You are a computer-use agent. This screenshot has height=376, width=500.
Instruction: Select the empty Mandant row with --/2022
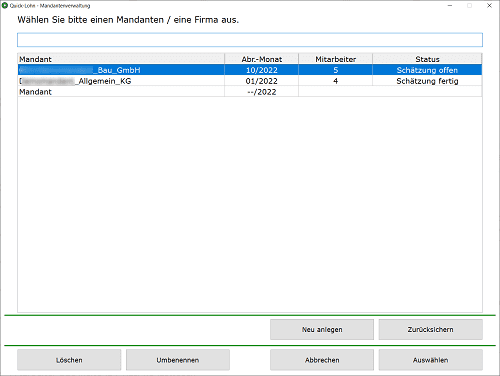250,92
